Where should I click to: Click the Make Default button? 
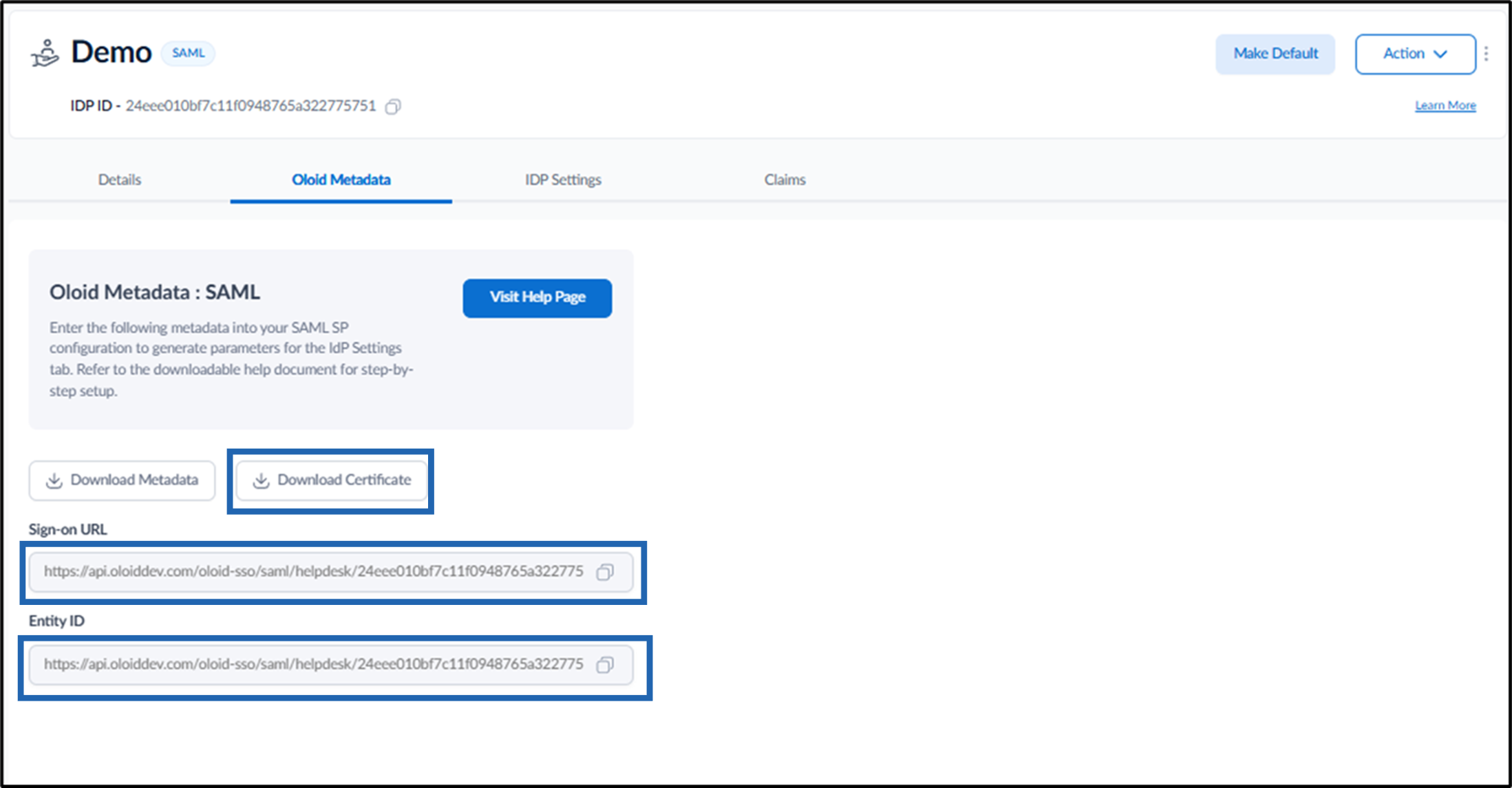click(1275, 54)
